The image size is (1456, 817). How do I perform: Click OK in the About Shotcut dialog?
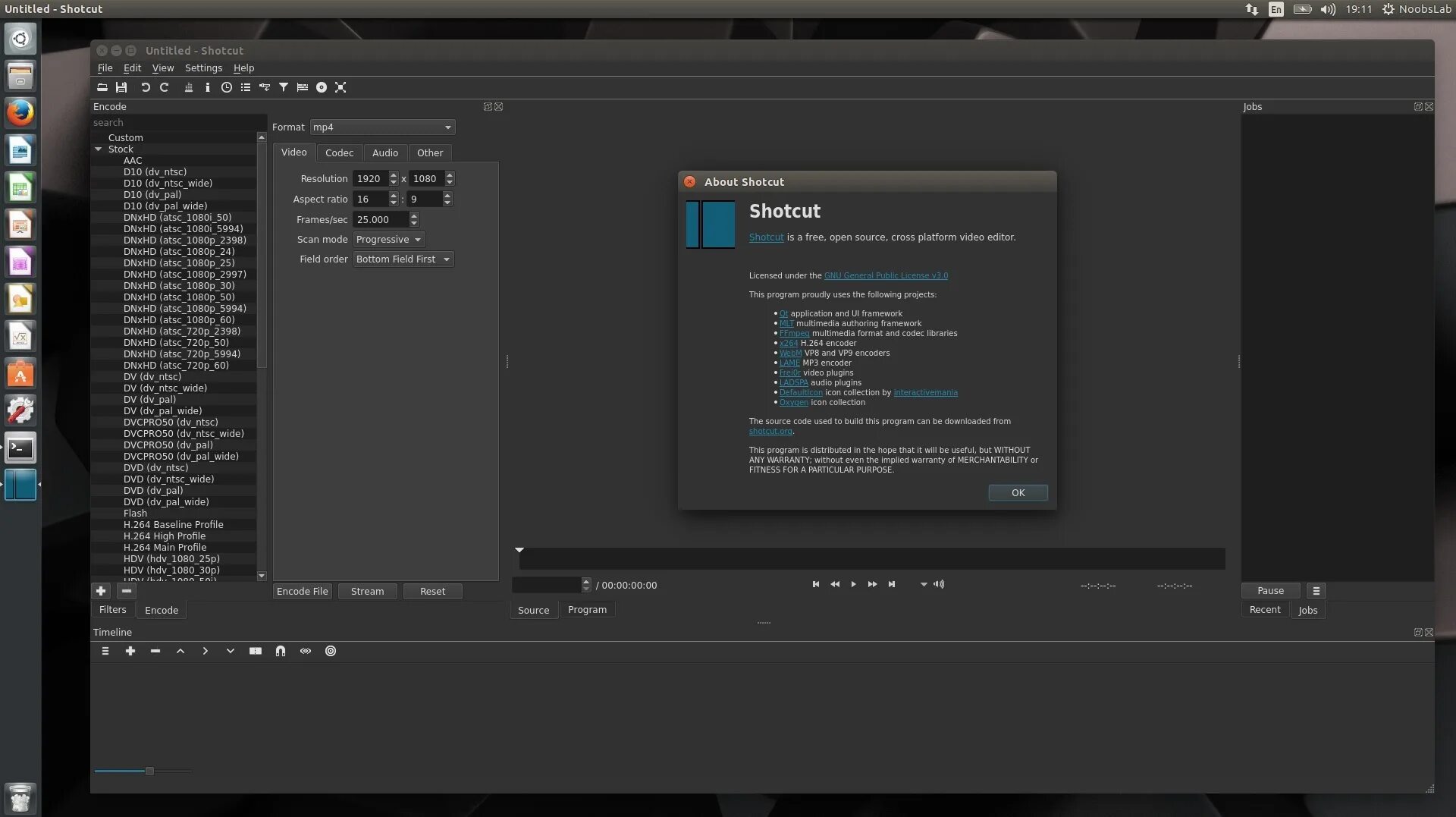(x=1017, y=492)
